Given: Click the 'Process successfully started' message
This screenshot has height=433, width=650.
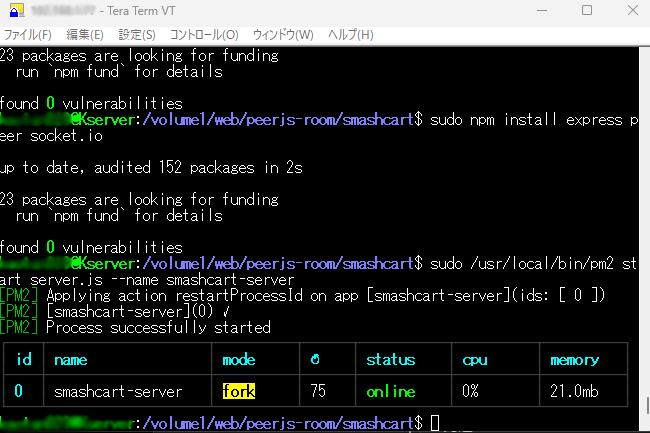Looking at the screenshot, I should click(157, 327).
